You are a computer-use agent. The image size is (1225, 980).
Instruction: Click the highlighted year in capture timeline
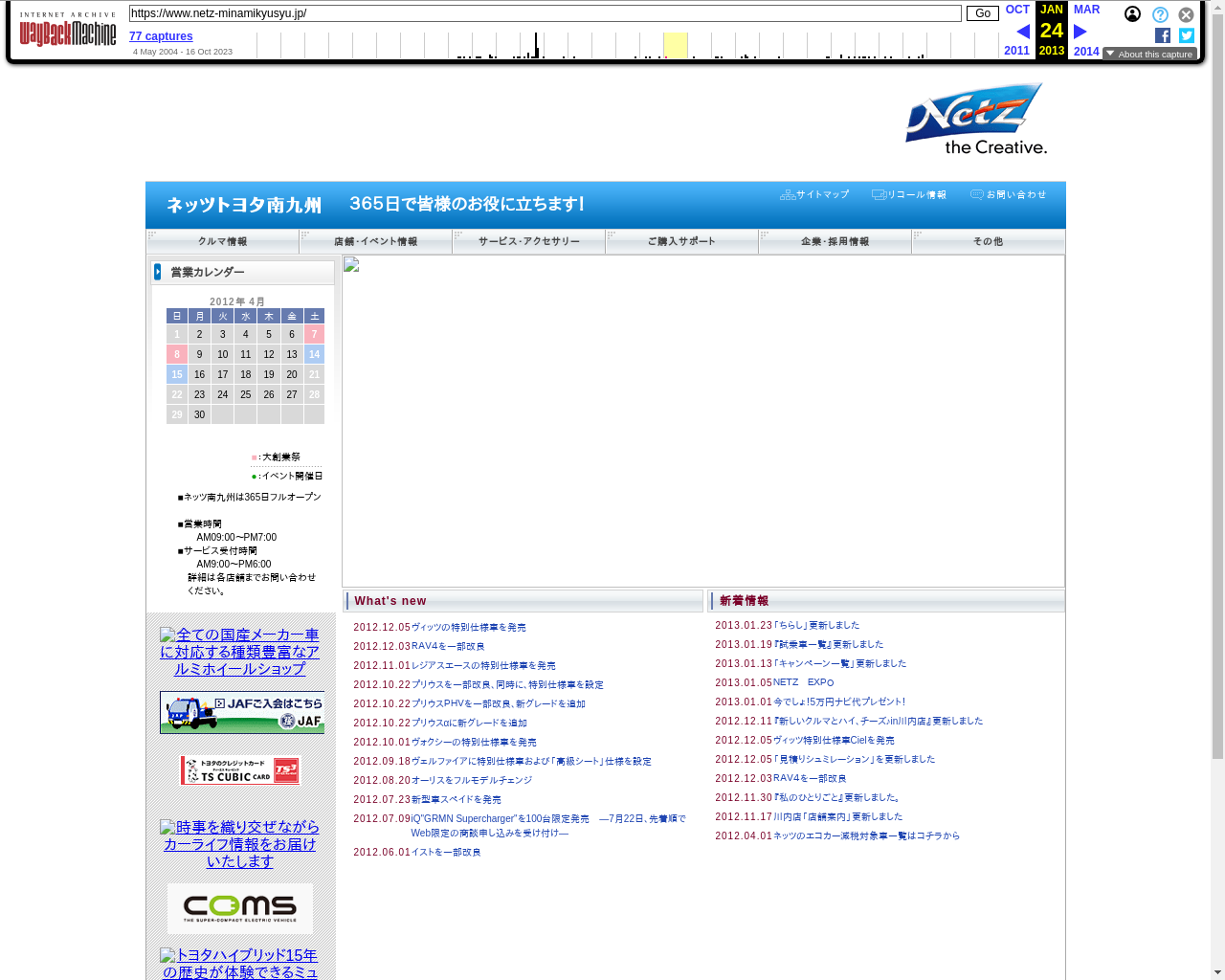(675, 45)
